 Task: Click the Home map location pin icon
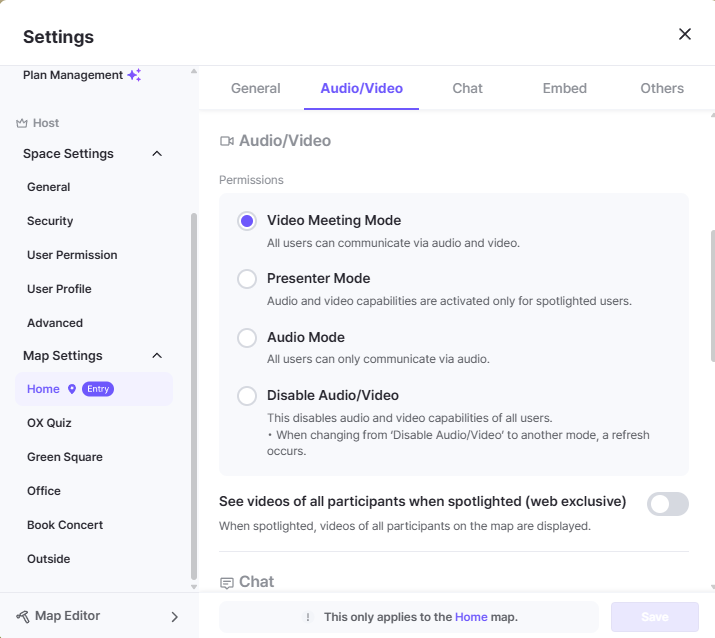coord(71,389)
